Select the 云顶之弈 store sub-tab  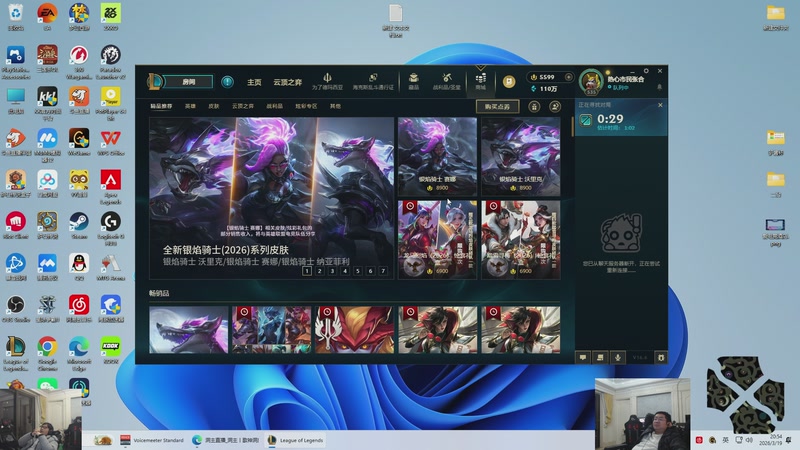[x=243, y=106]
